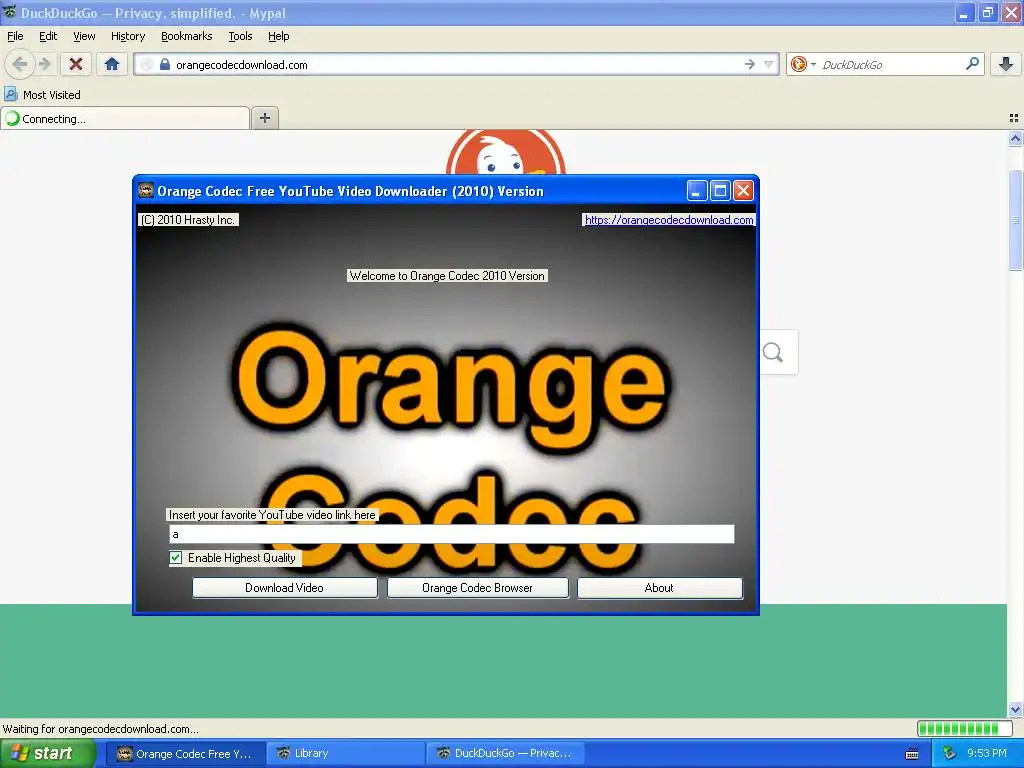Open the orangecodecdownload.com link in dialog
Image resolution: width=1024 pixels, height=768 pixels.
[x=669, y=220]
